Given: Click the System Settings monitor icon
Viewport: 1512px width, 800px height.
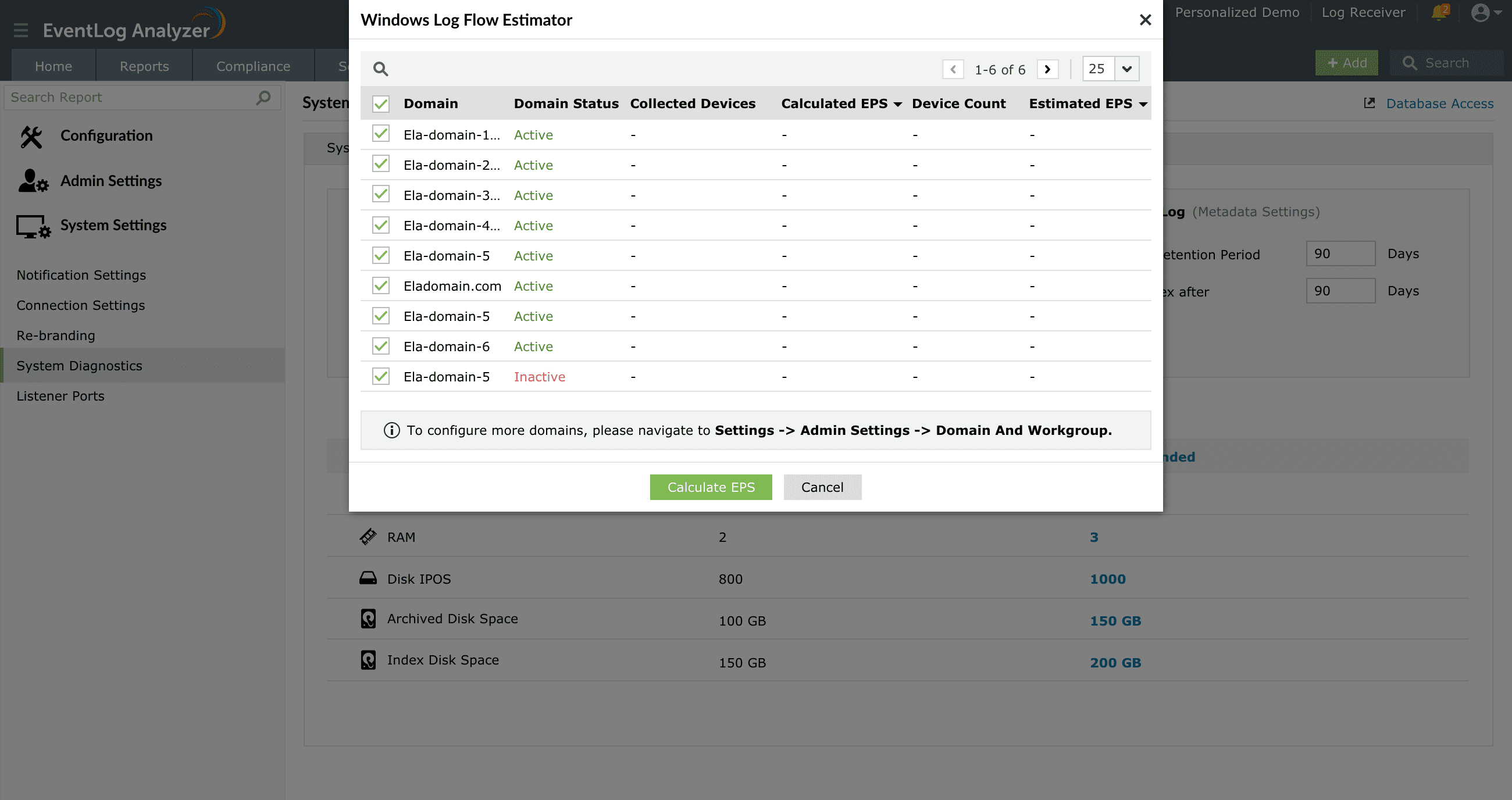Looking at the screenshot, I should pos(33,226).
